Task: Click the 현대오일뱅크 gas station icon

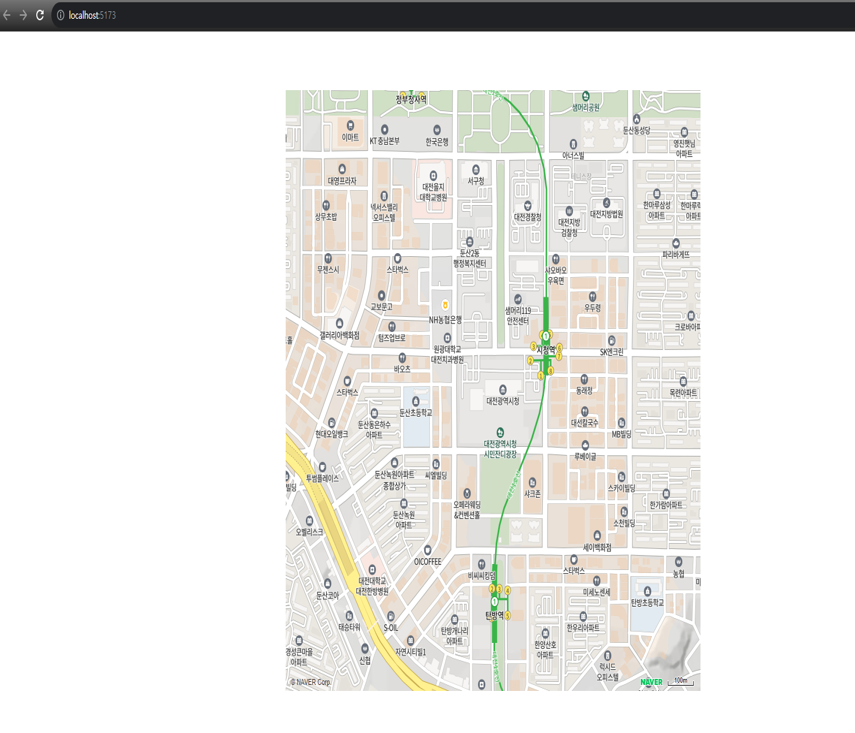Action: [x=332, y=423]
